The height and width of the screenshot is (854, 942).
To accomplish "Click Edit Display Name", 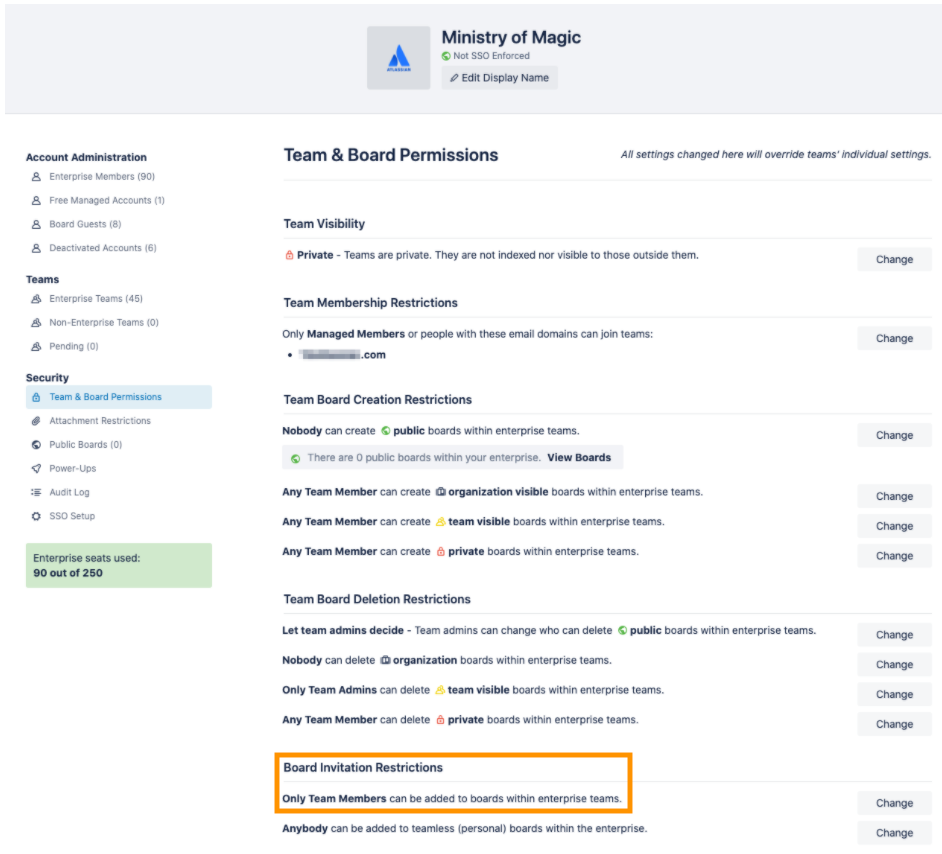I will [x=499, y=77].
